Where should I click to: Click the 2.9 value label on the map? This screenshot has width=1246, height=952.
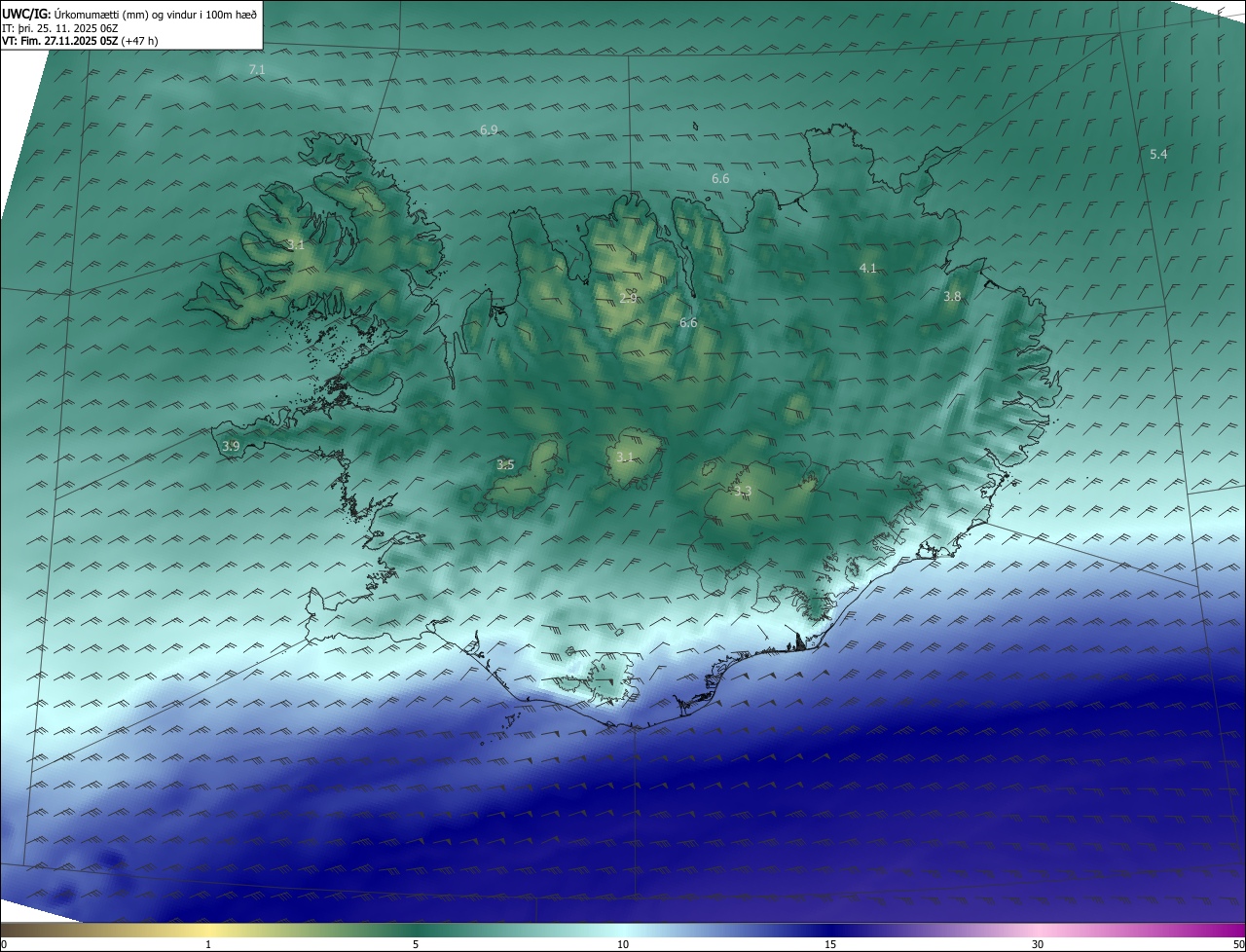[x=628, y=298]
